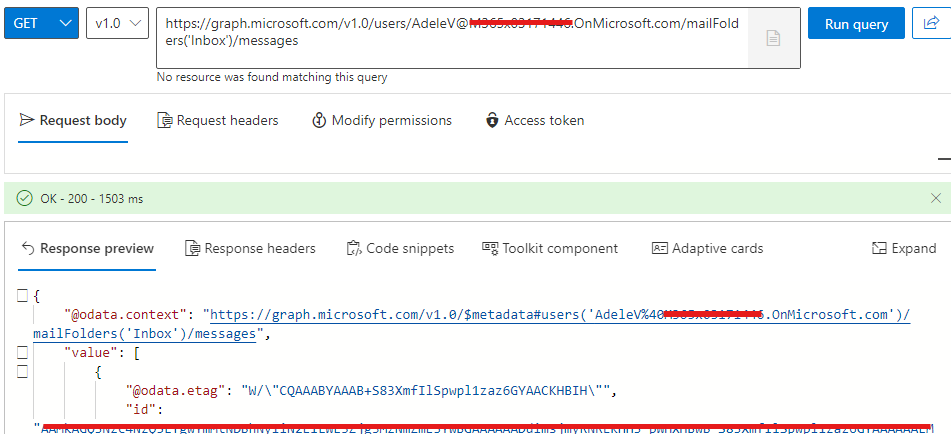Click the Code snippets clipboard icon

(354, 249)
